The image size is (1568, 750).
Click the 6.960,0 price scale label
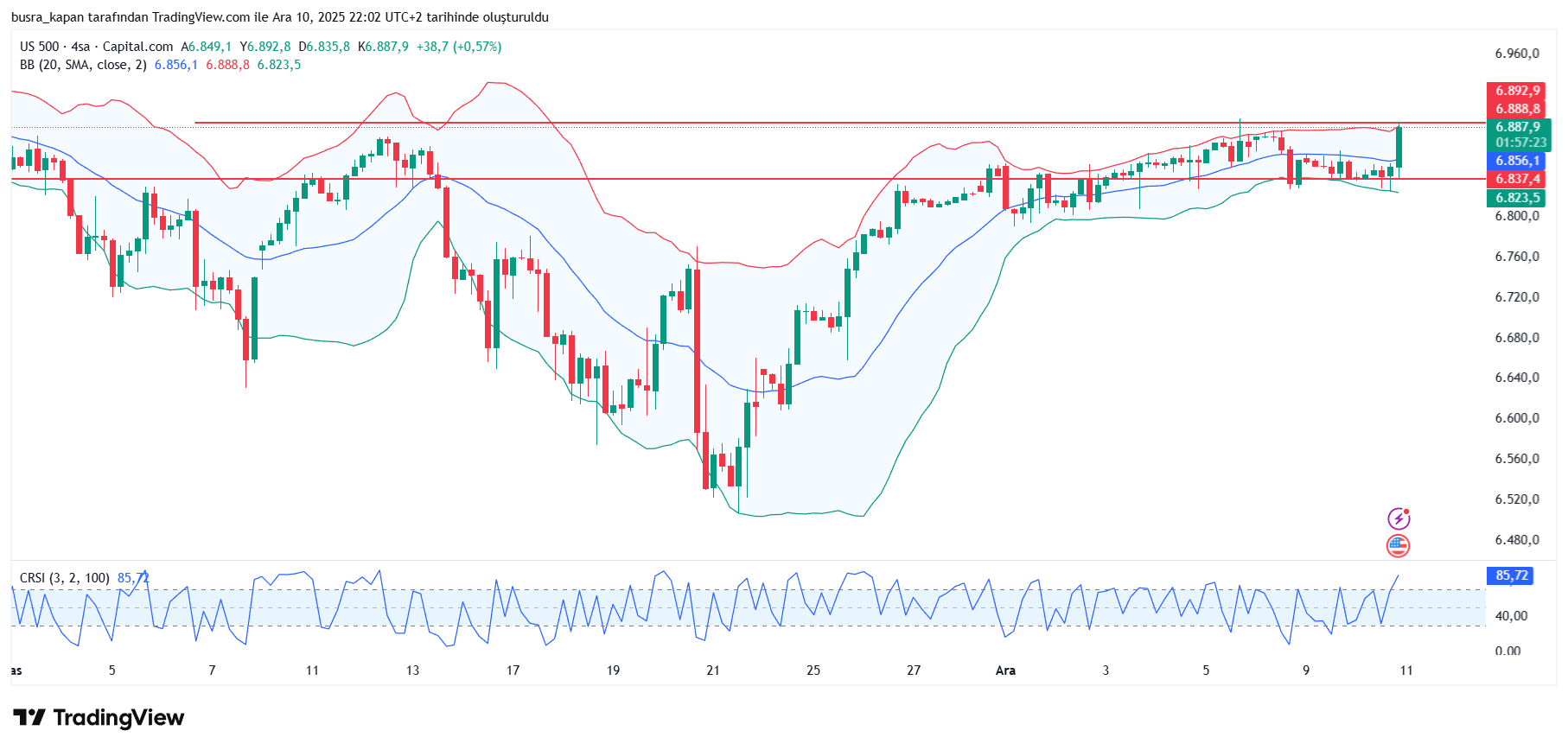click(x=1517, y=54)
